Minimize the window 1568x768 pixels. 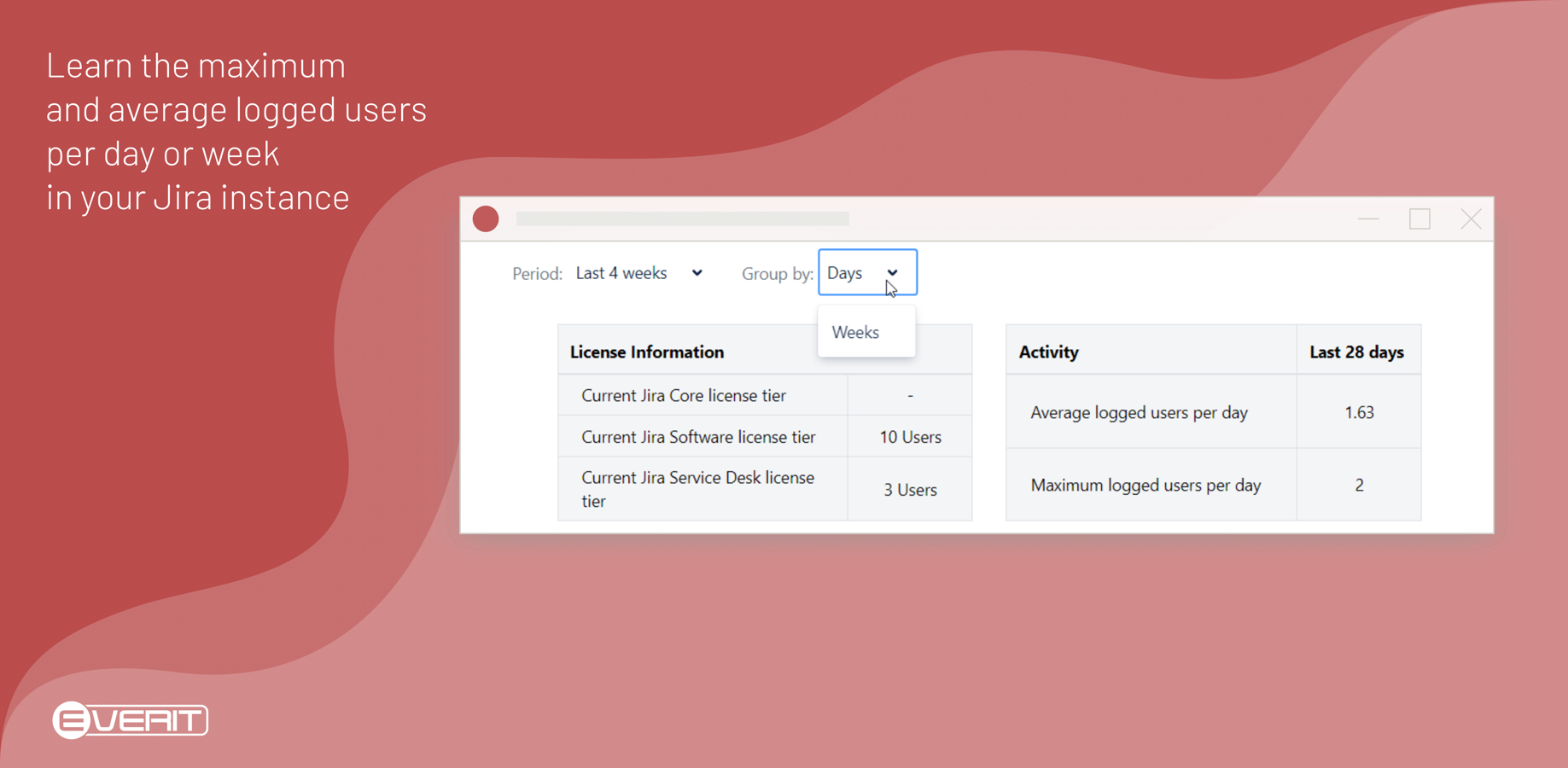tap(1368, 219)
